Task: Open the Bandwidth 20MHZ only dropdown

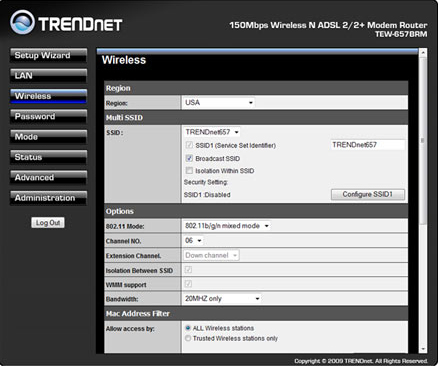Action: click(x=222, y=298)
